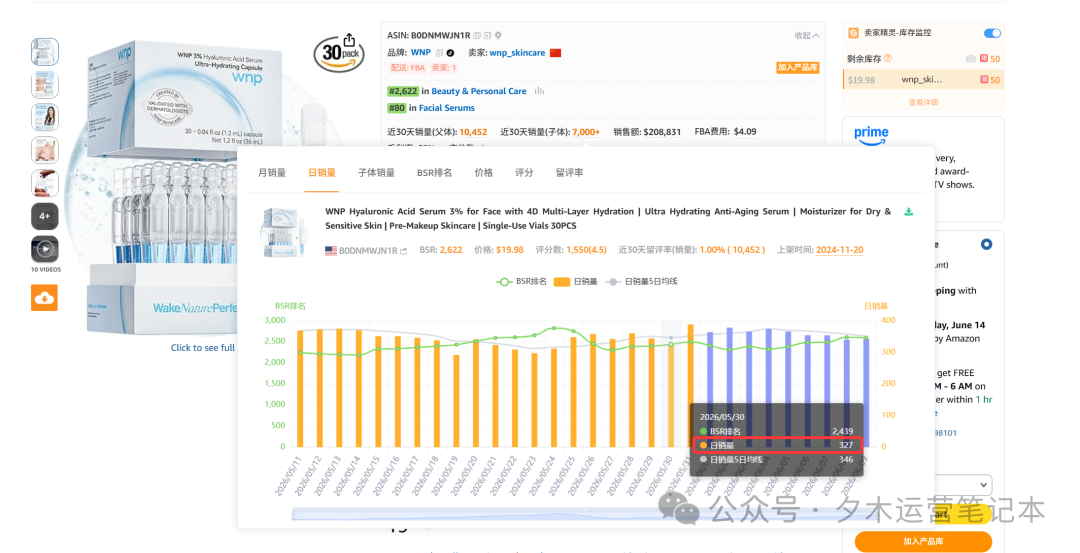The width and height of the screenshot is (1080, 553).
Task: Select the woman portrait product thumbnail
Action: coord(45,117)
